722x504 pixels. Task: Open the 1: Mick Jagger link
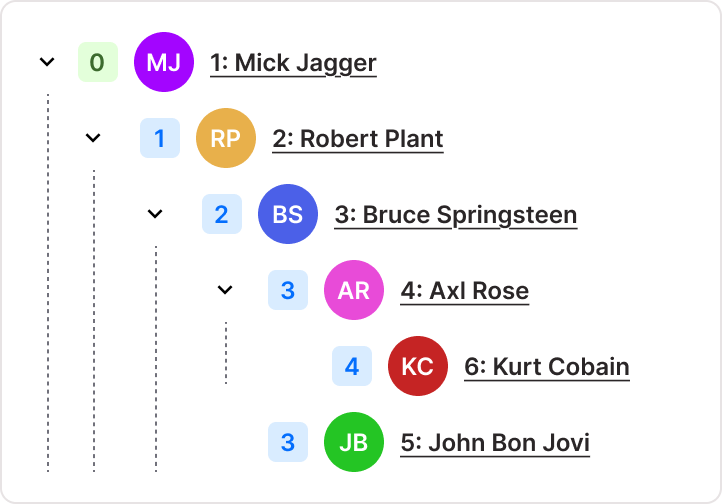click(293, 63)
